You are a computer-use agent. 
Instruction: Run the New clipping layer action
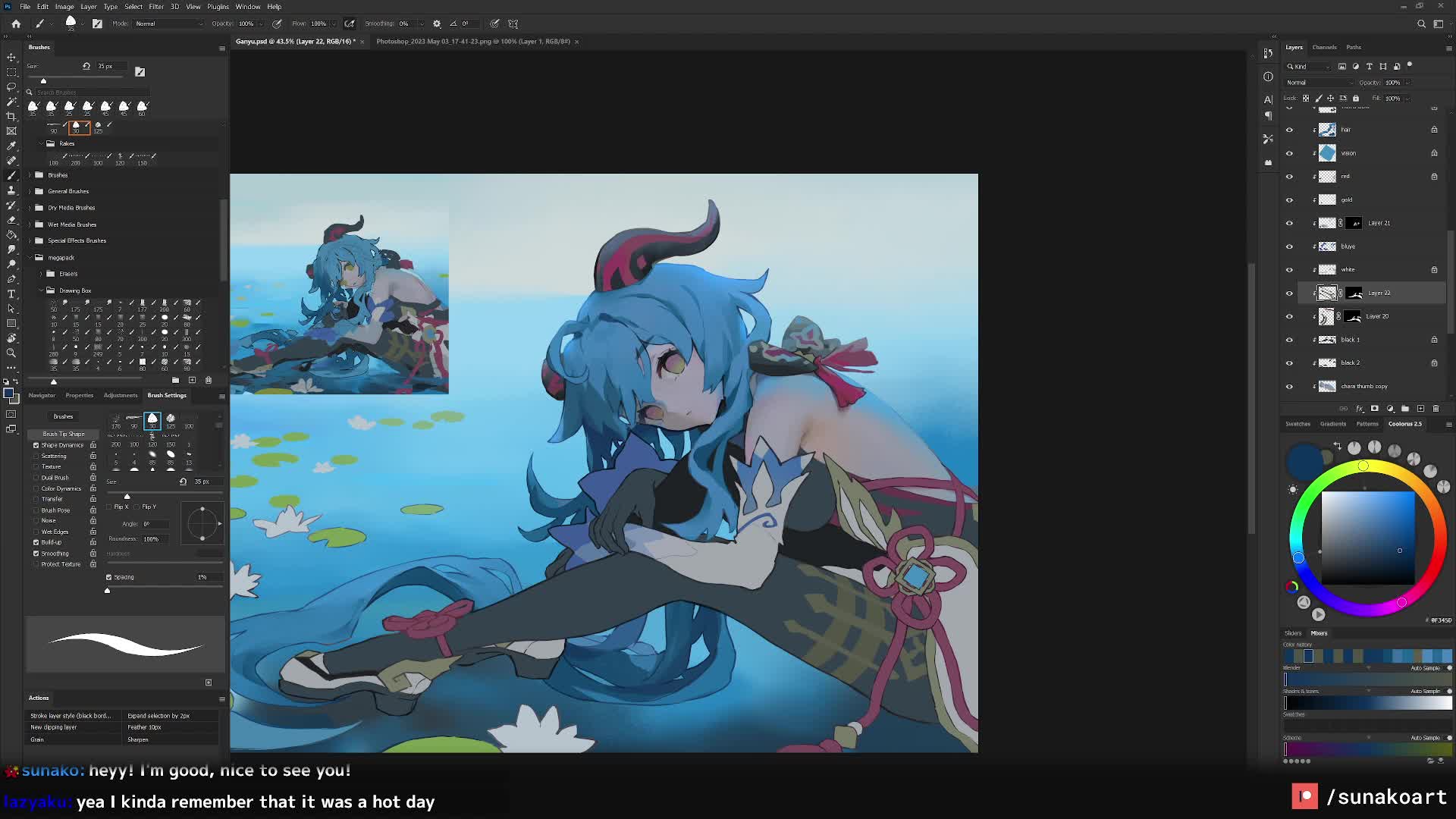74,727
